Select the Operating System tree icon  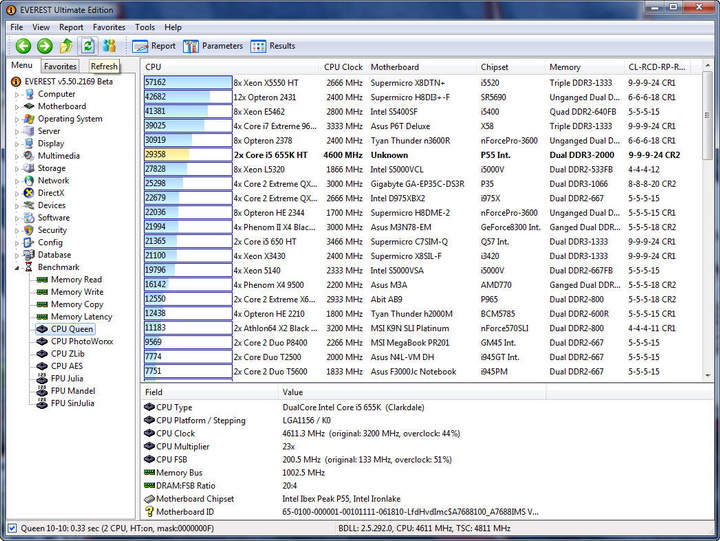click(x=29, y=119)
